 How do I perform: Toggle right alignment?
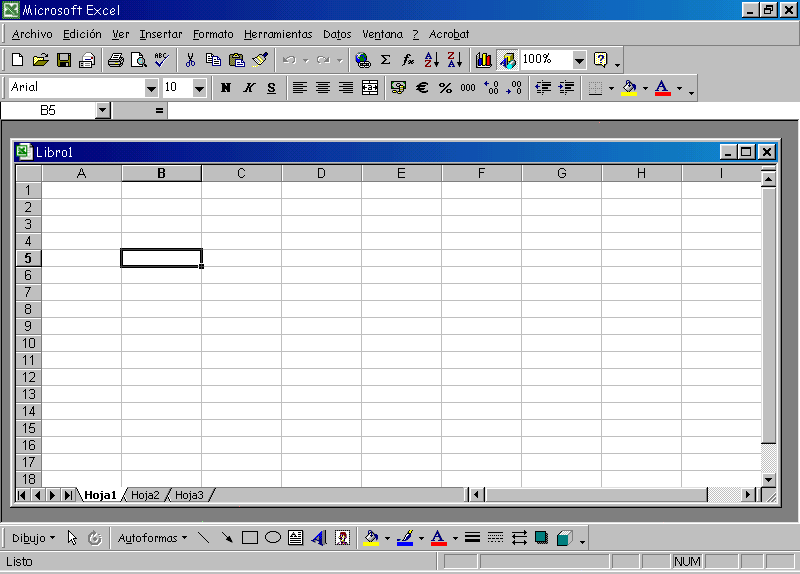346,88
